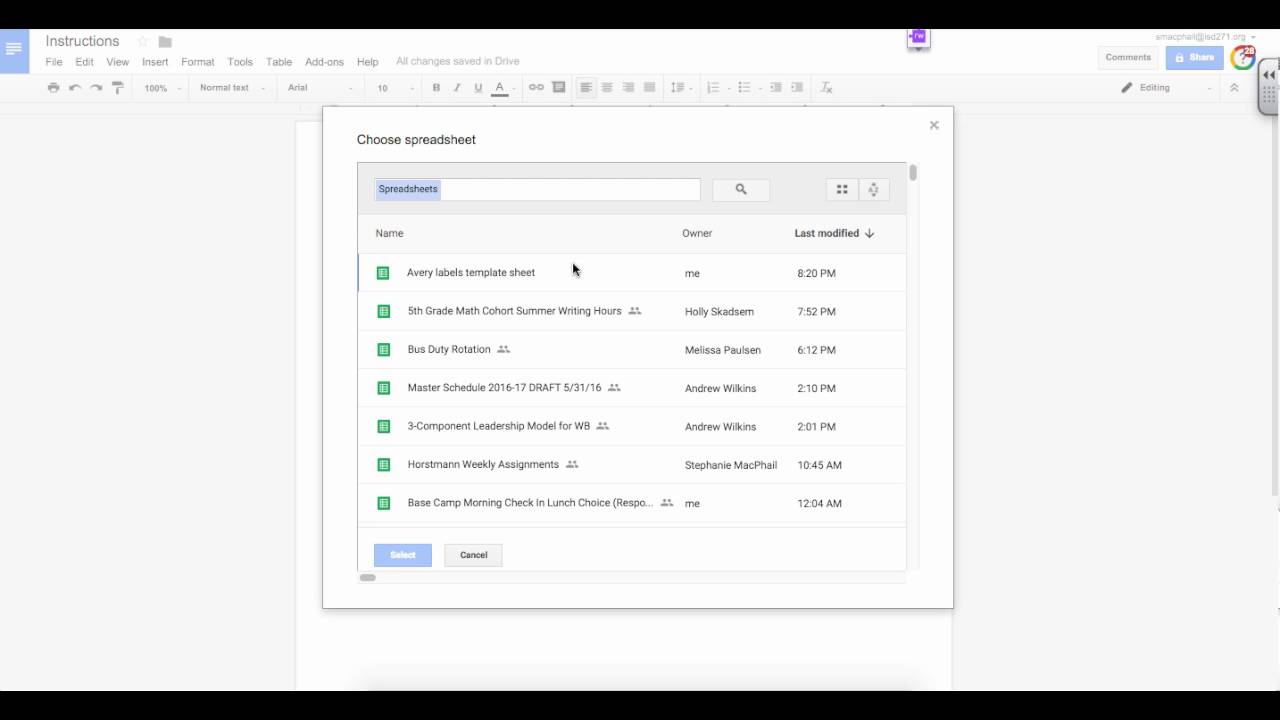Click the Select button in the dialog
The height and width of the screenshot is (720, 1280).
(403, 555)
